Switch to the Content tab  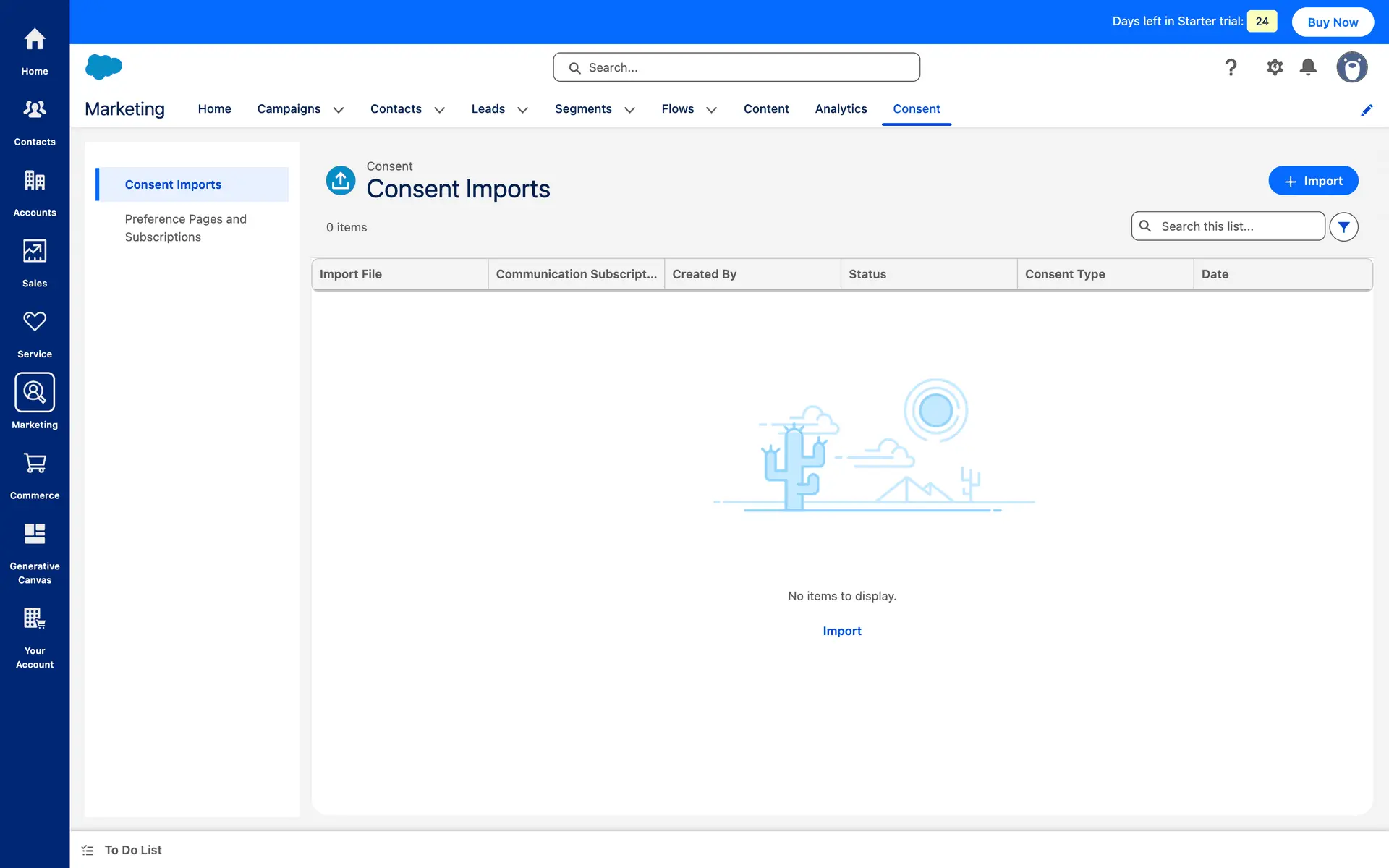coord(766,109)
